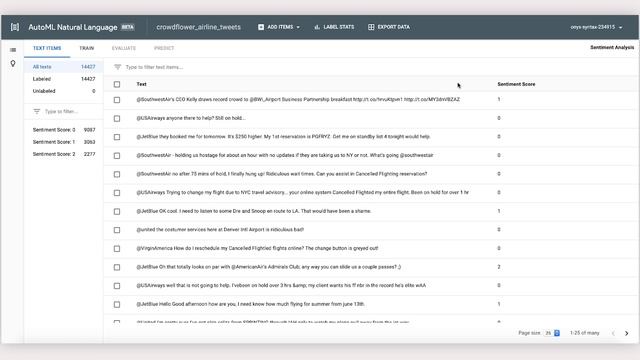Check the USAirways on hold 3 hrs row checkbox
The image size is (640, 360).
117,286
